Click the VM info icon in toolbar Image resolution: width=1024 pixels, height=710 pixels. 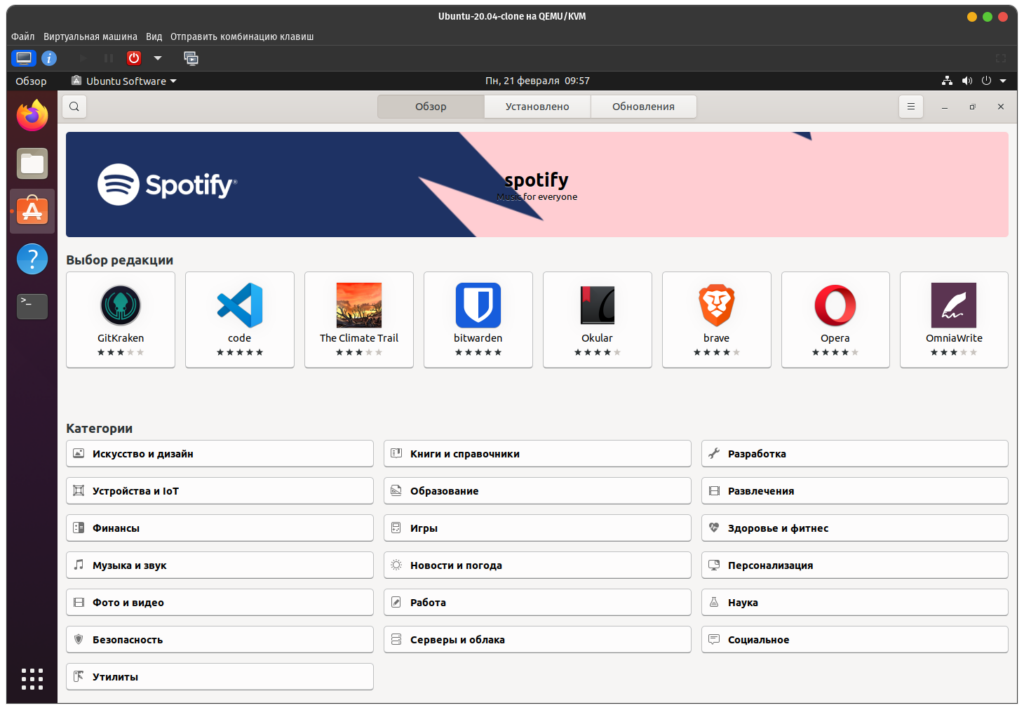[49, 58]
